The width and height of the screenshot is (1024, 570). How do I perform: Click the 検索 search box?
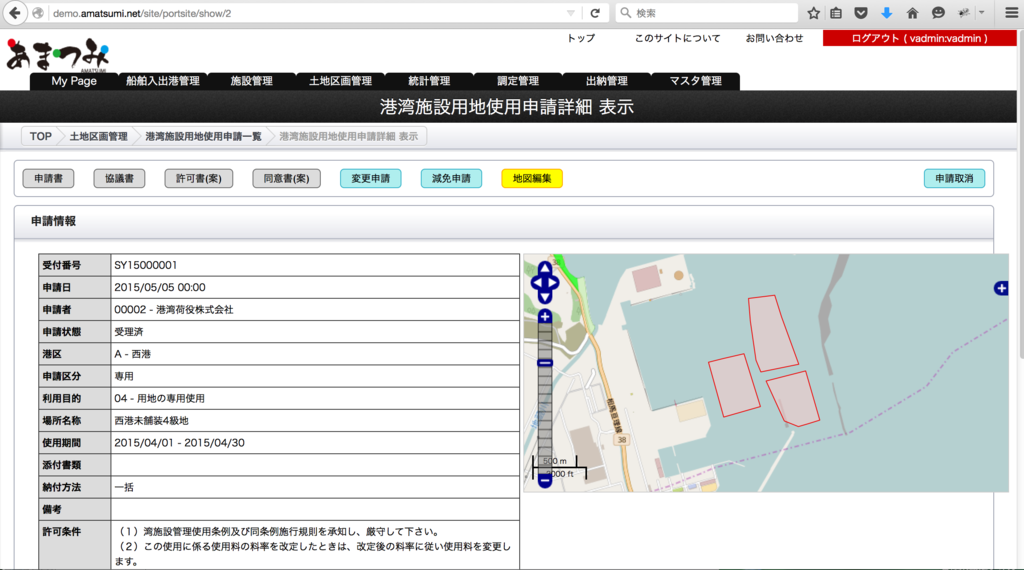[707, 13]
